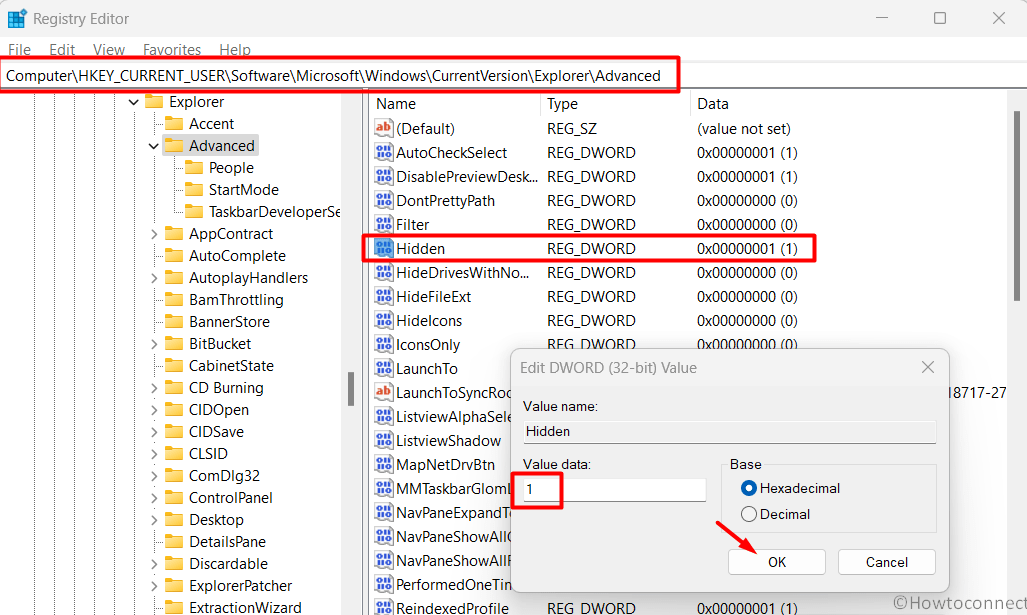
Task: Expand the Desktop key
Action: coord(153,520)
